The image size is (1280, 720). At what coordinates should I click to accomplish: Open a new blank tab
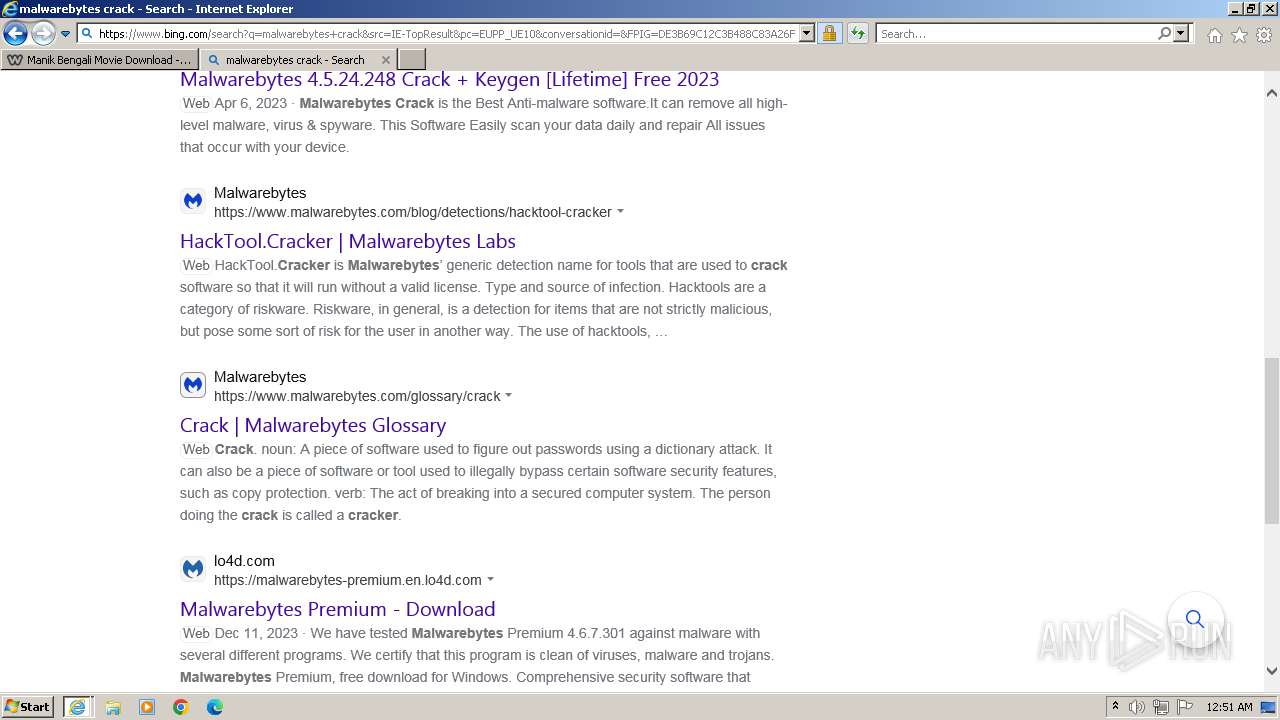pos(412,59)
